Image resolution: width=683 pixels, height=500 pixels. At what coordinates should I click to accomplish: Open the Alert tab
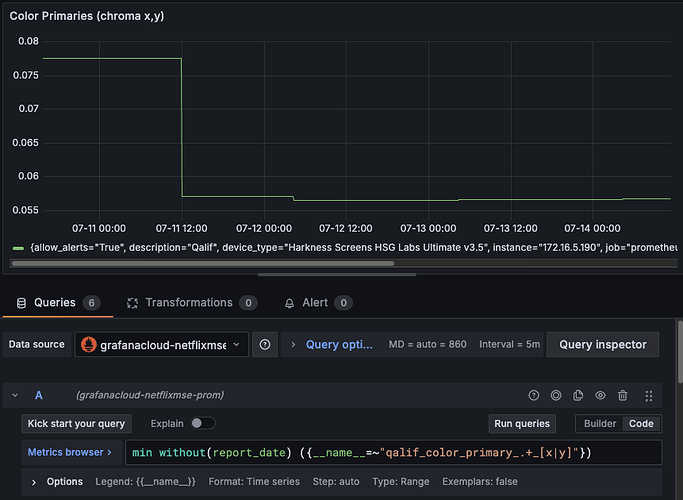pos(318,303)
